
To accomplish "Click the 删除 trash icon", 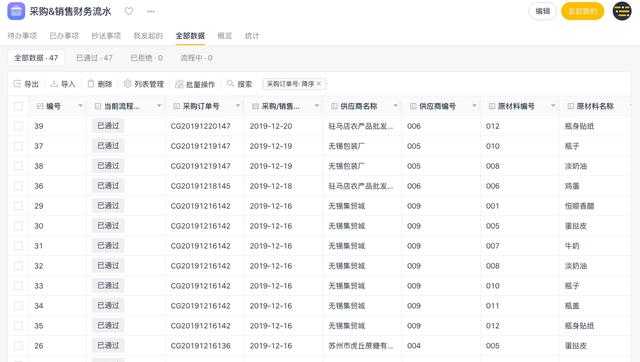I will click(x=91, y=84).
